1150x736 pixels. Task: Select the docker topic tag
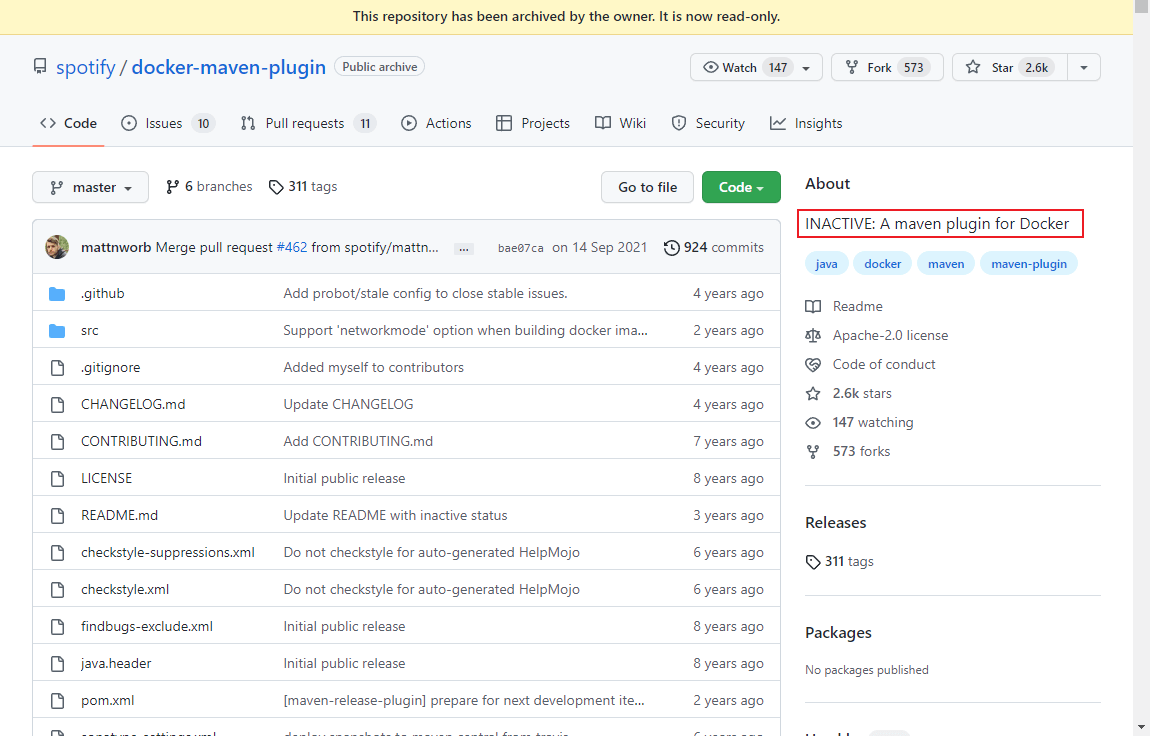[882, 264]
